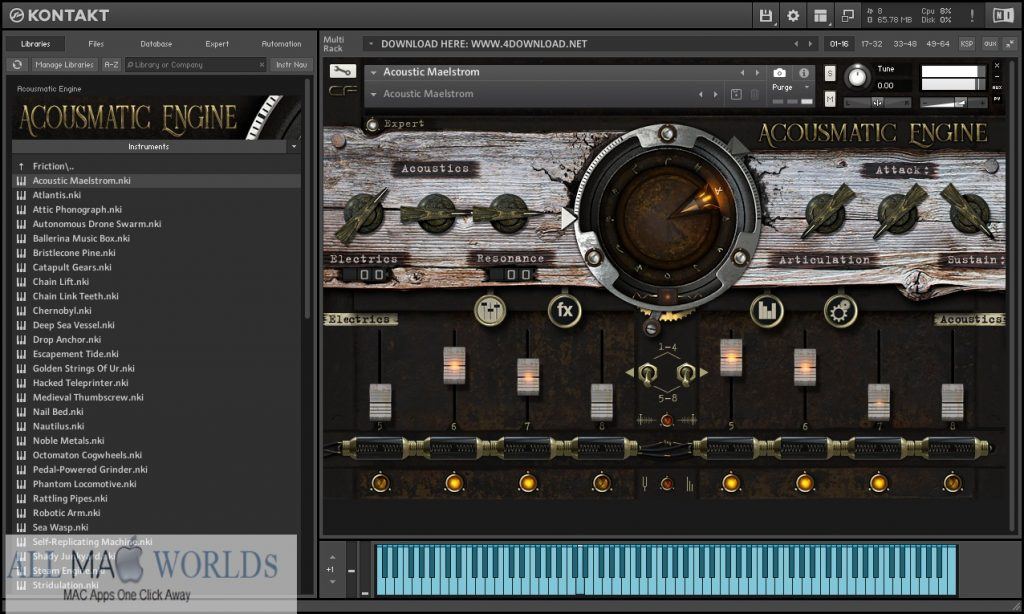Click the A-Z sort button

click(111, 65)
